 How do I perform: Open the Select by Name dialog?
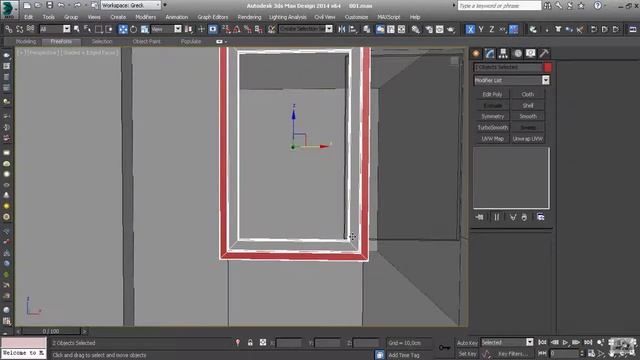click(x=87, y=29)
